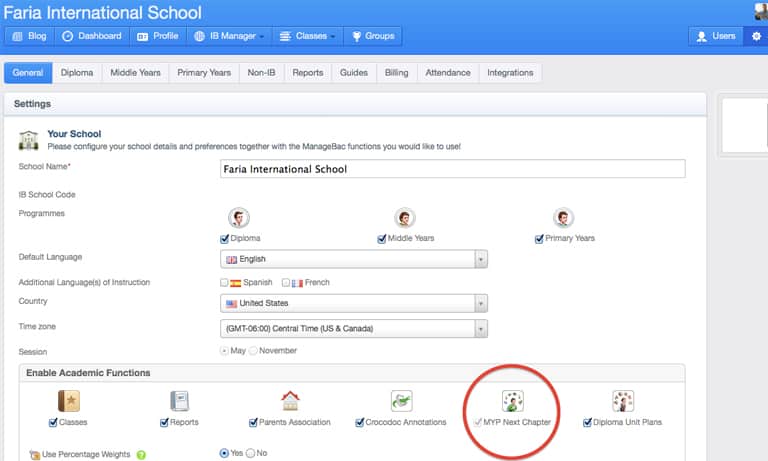The image size is (768, 461).
Task: Open the Blog toolbar button
Action: click(x=29, y=36)
